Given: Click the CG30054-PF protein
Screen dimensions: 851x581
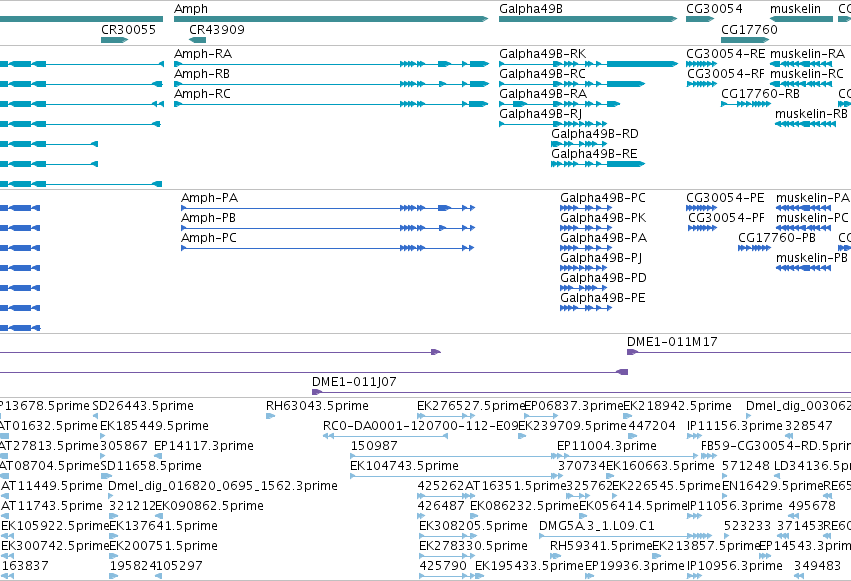Looking at the screenshot, I should 703,228.
